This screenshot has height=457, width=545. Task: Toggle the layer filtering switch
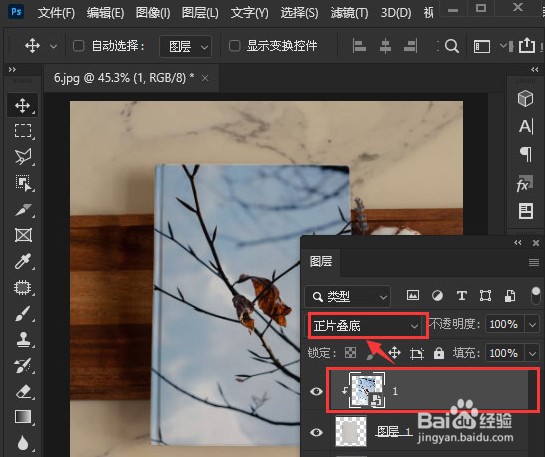[x=536, y=295]
